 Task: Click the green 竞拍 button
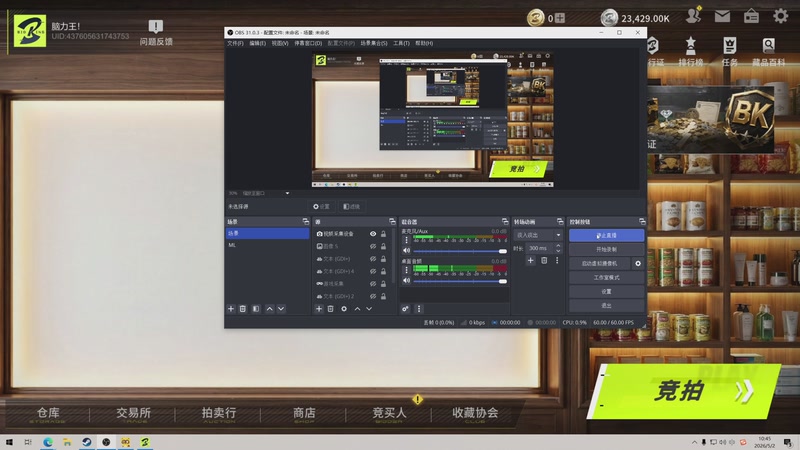coord(684,391)
